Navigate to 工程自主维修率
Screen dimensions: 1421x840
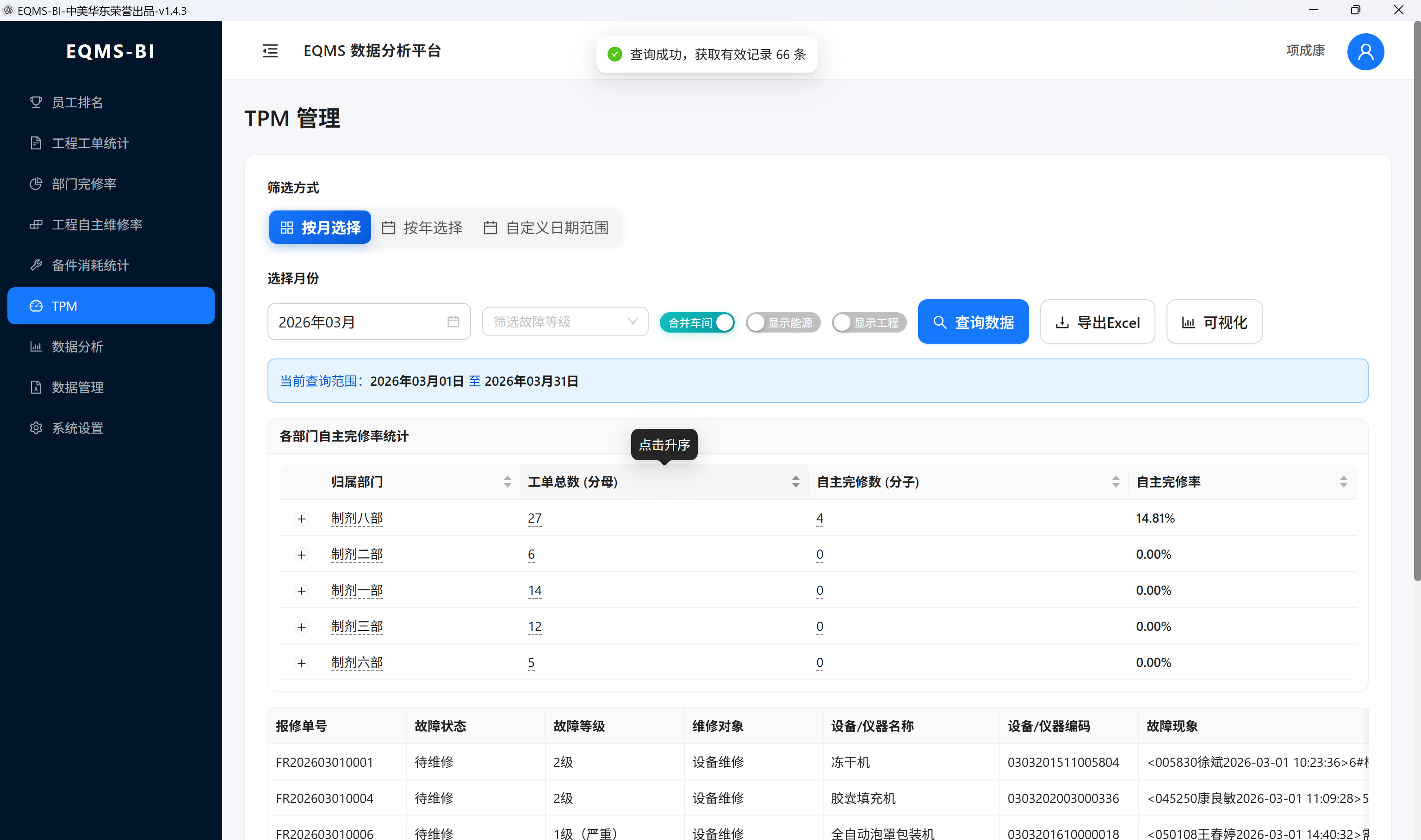pyautogui.click(x=111, y=224)
